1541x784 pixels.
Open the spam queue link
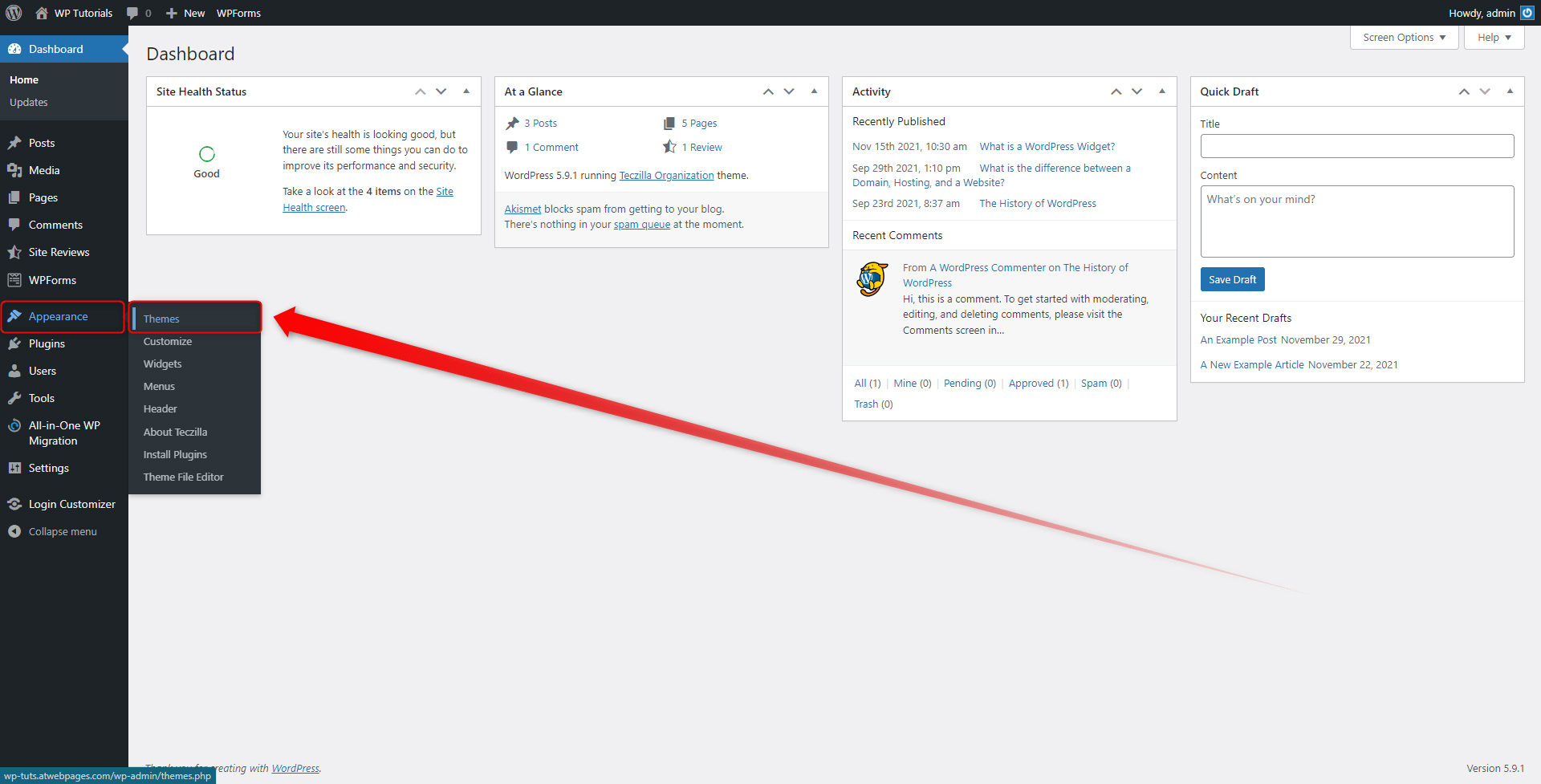click(642, 224)
